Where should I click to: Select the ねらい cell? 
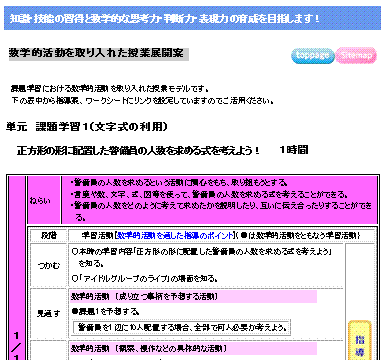tap(44, 200)
